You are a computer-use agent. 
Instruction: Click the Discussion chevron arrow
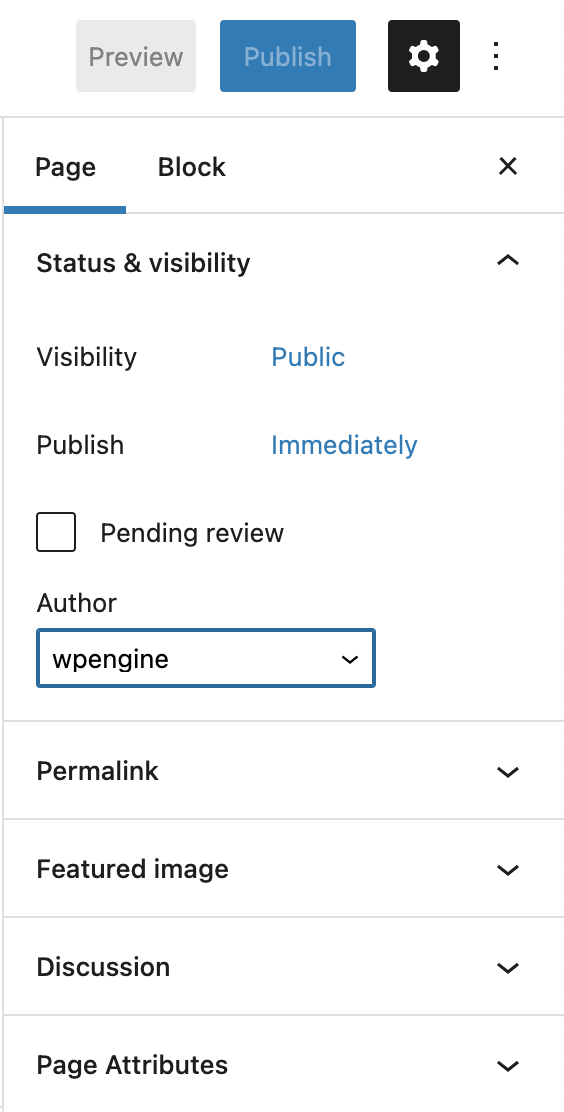point(508,968)
